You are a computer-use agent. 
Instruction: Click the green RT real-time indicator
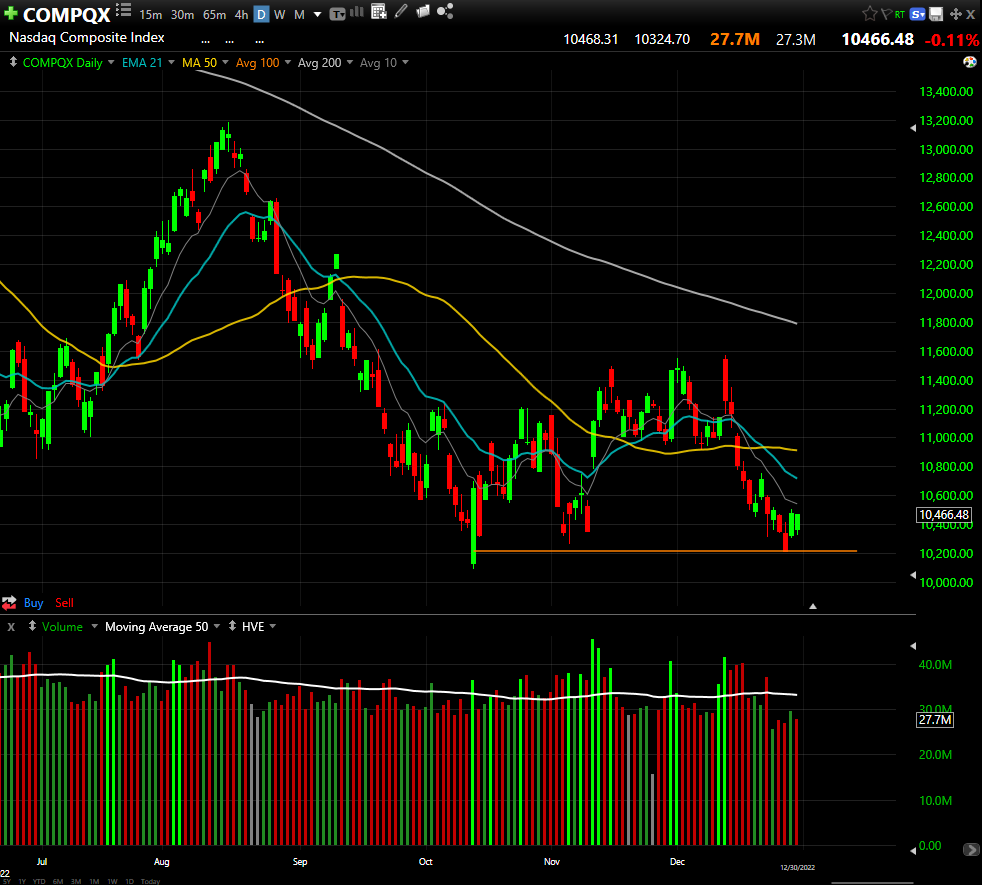899,14
